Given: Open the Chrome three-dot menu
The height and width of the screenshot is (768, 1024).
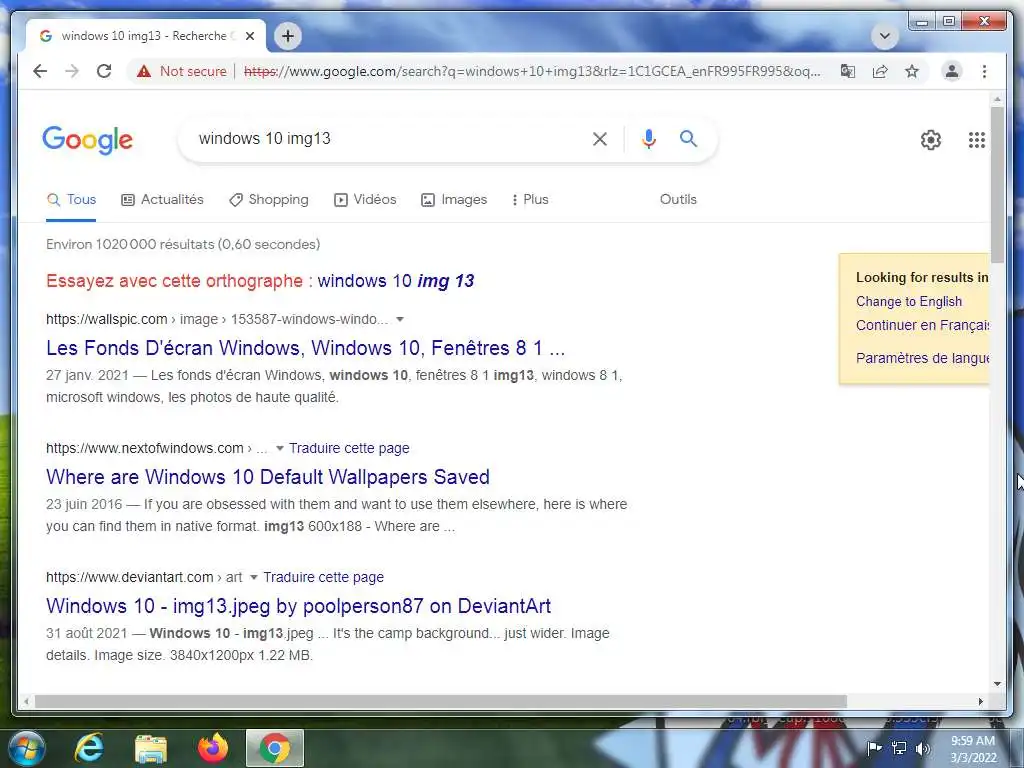Looking at the screenshot, I should tap(984, 71).
